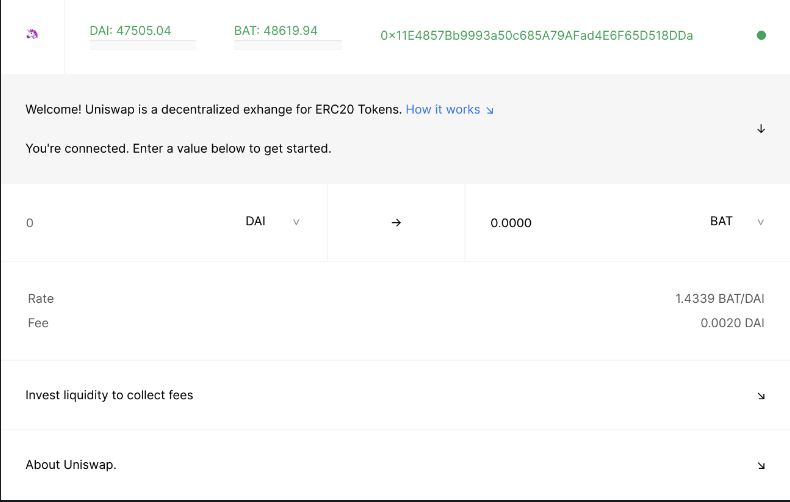
Task: Click the You're connected message text
Action: (x=178, y=149)
